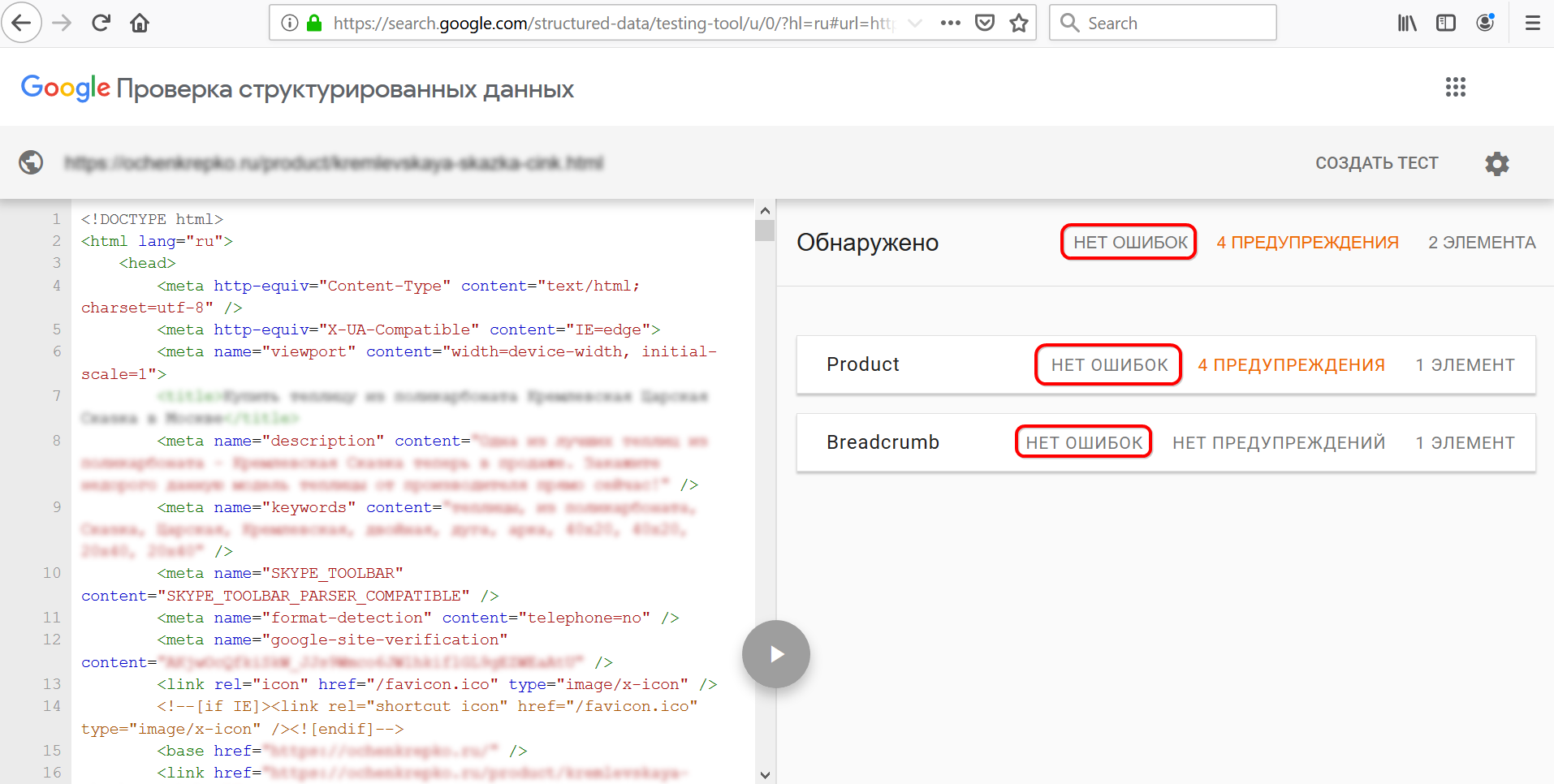Click the 2 ЭЛЕМЕНТА summary label
1554x784 pixels.
tap(1482, 242)
